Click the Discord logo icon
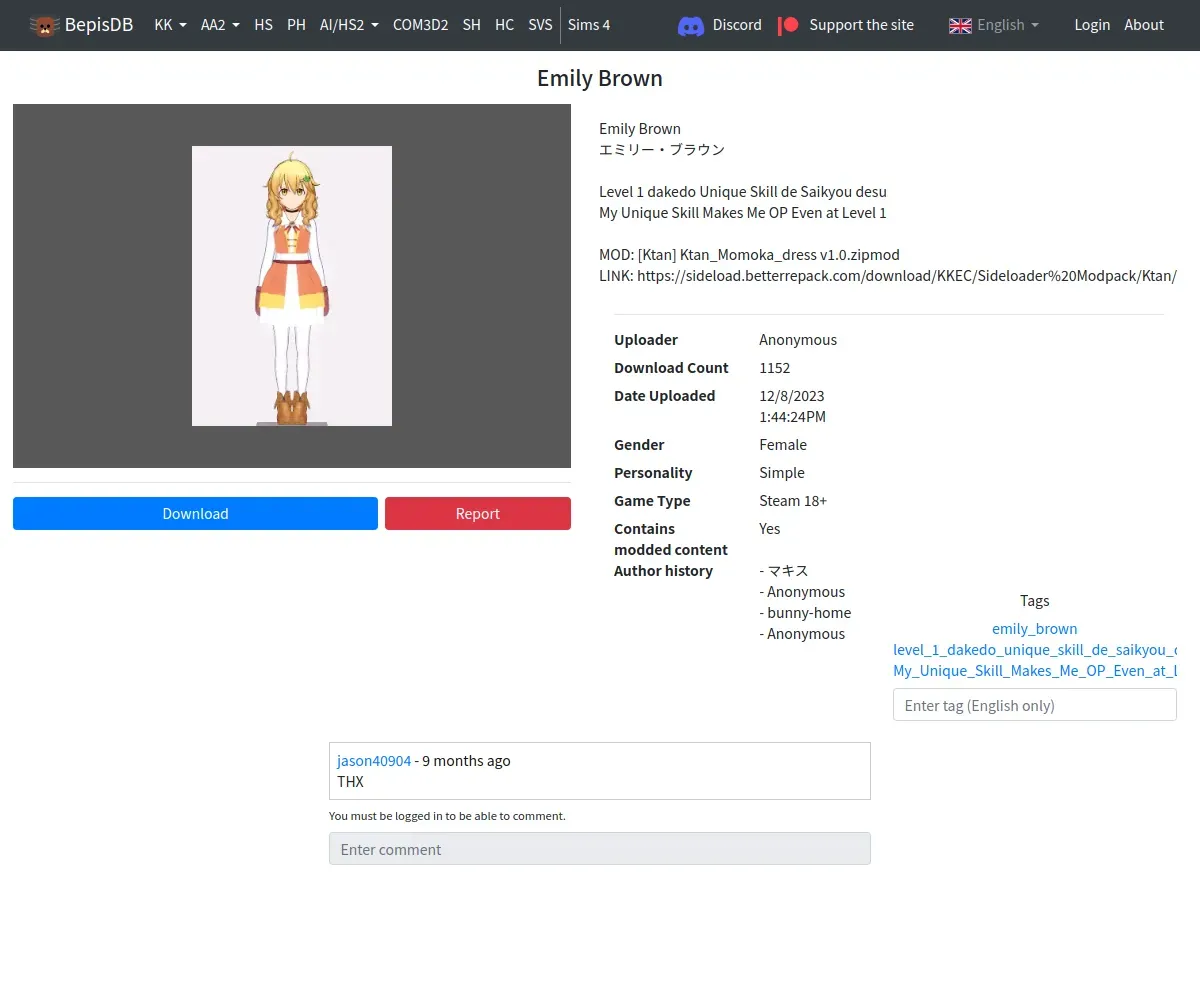1200x1000 pixels. (690, 25)
